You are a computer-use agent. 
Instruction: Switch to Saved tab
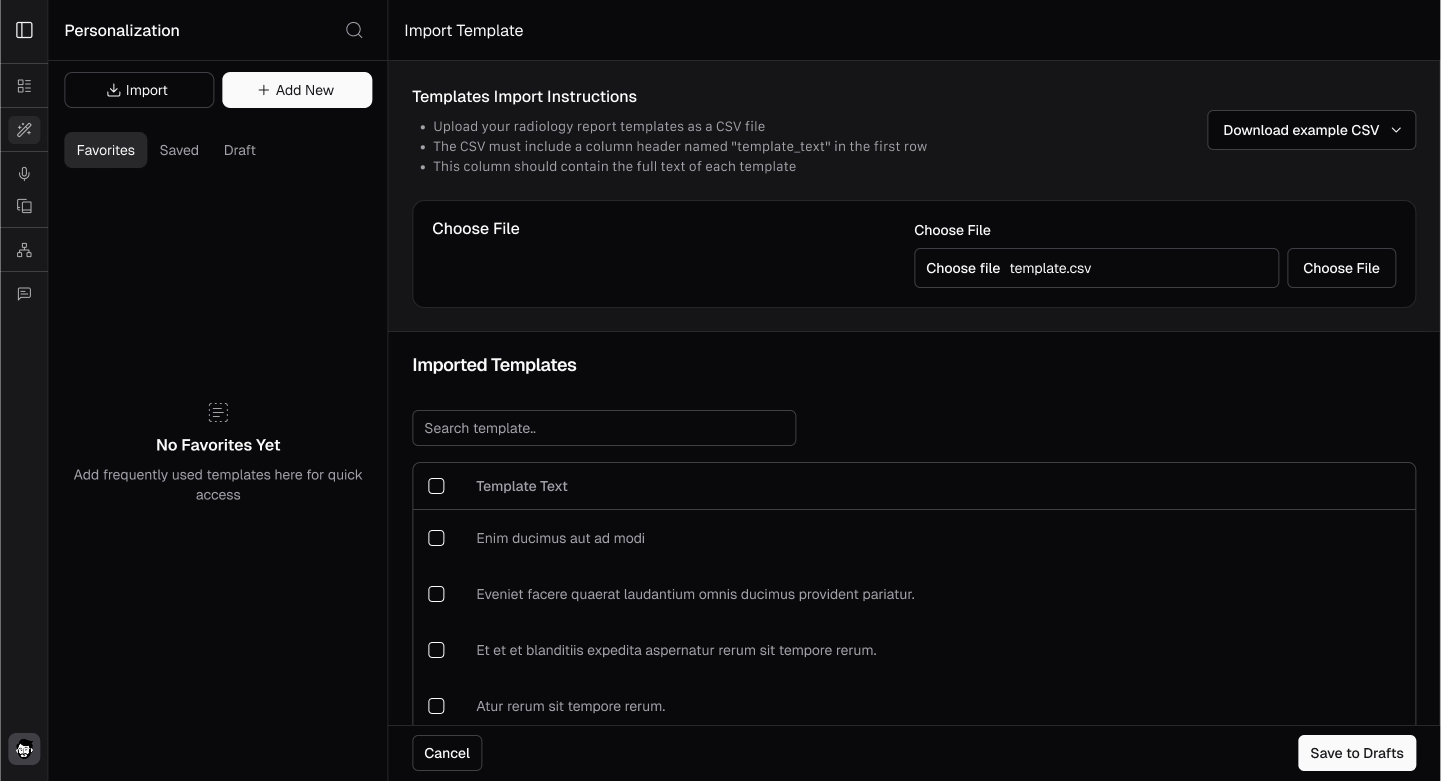pyautogui.click(x=179, y=150)
